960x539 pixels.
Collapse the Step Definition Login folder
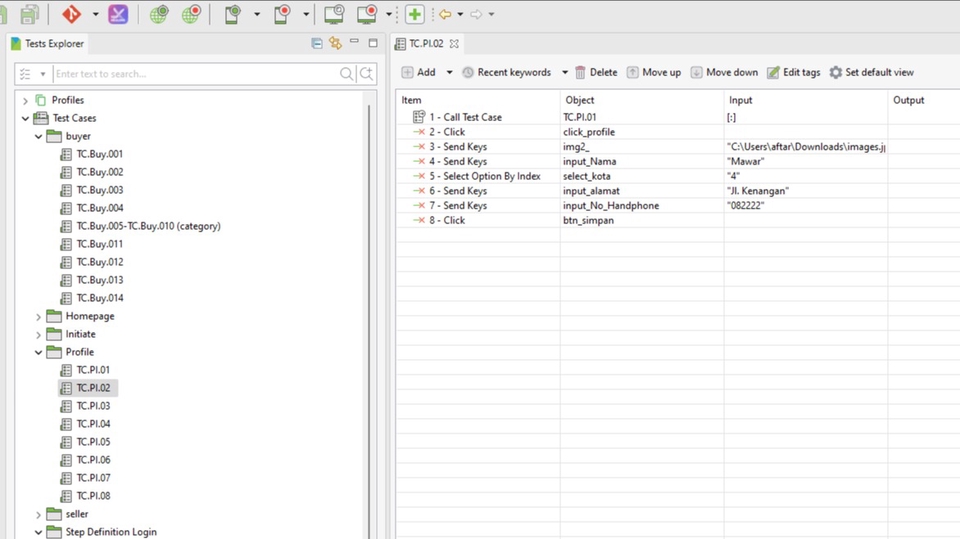[39, 532]
